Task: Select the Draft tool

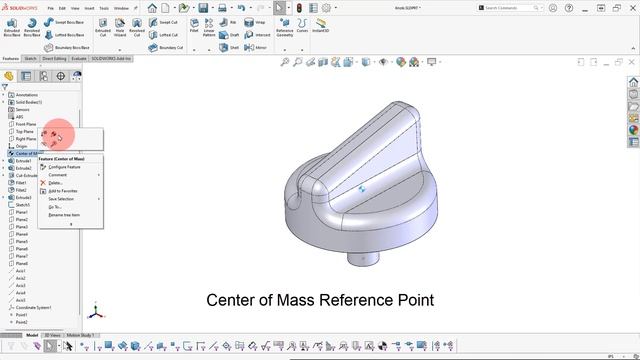Action: click(229, 35)
